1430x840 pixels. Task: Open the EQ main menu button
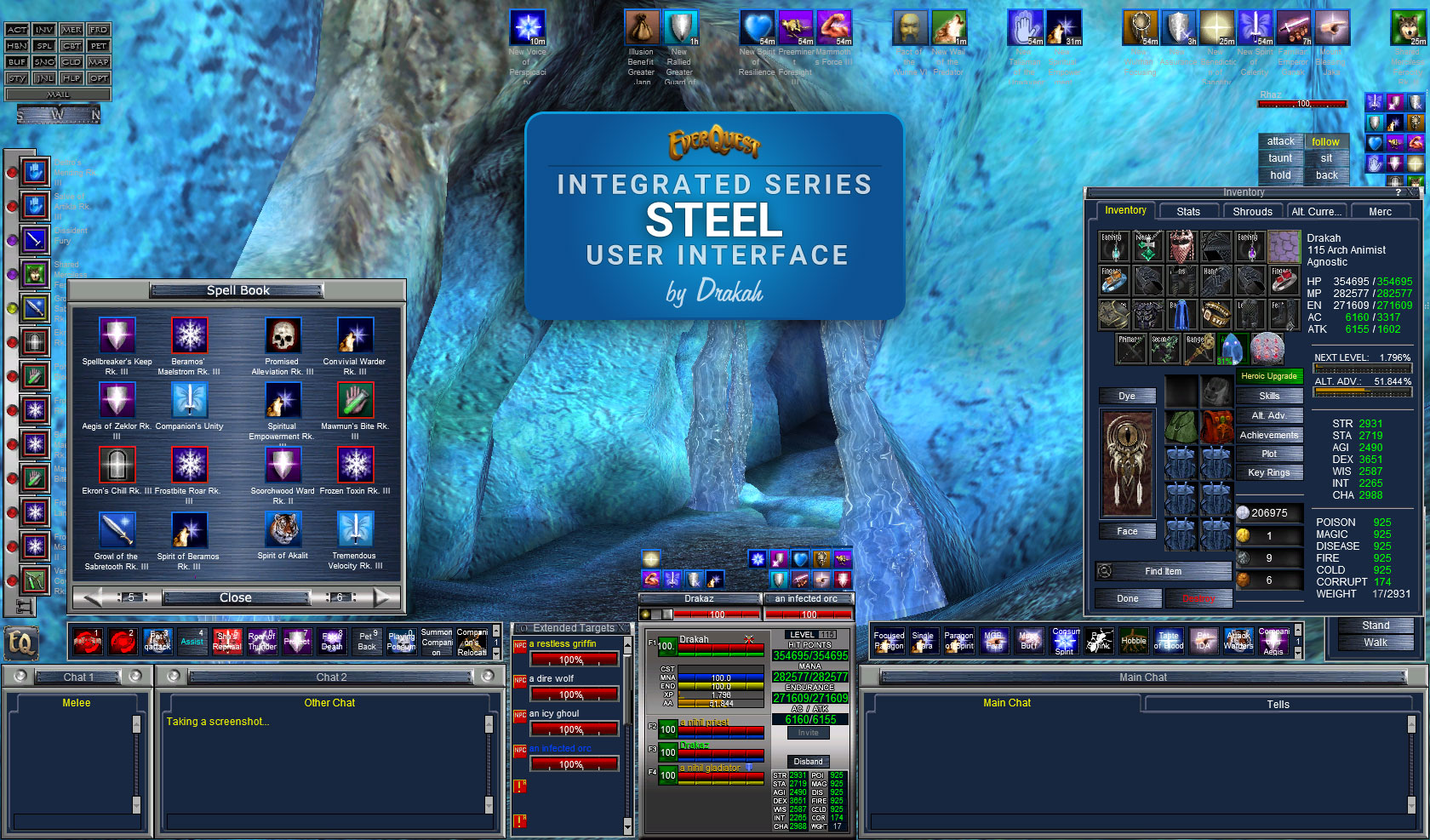[21, 643]
